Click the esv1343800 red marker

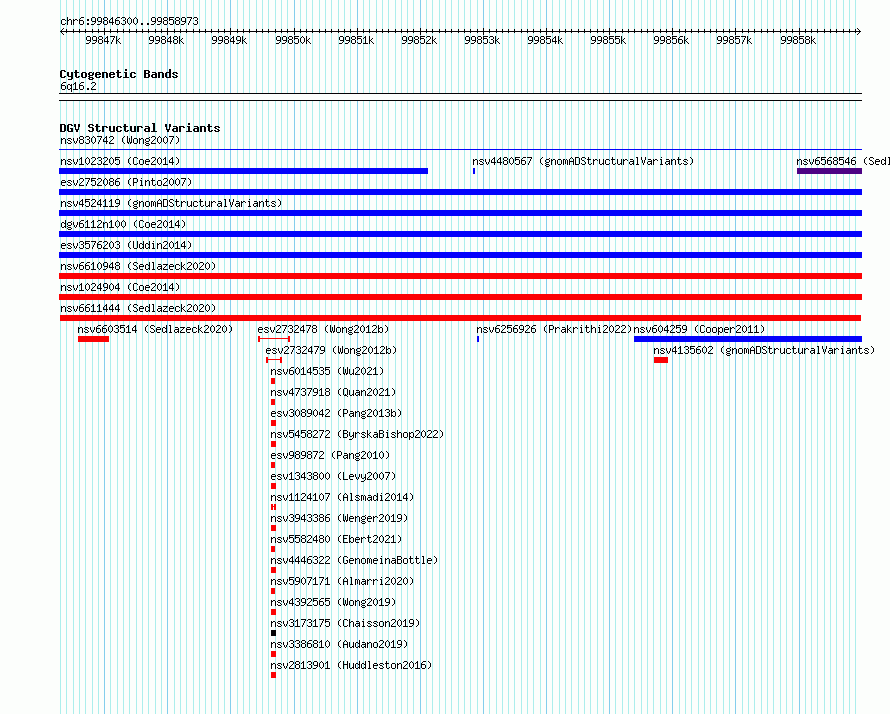tap(274, 486)
